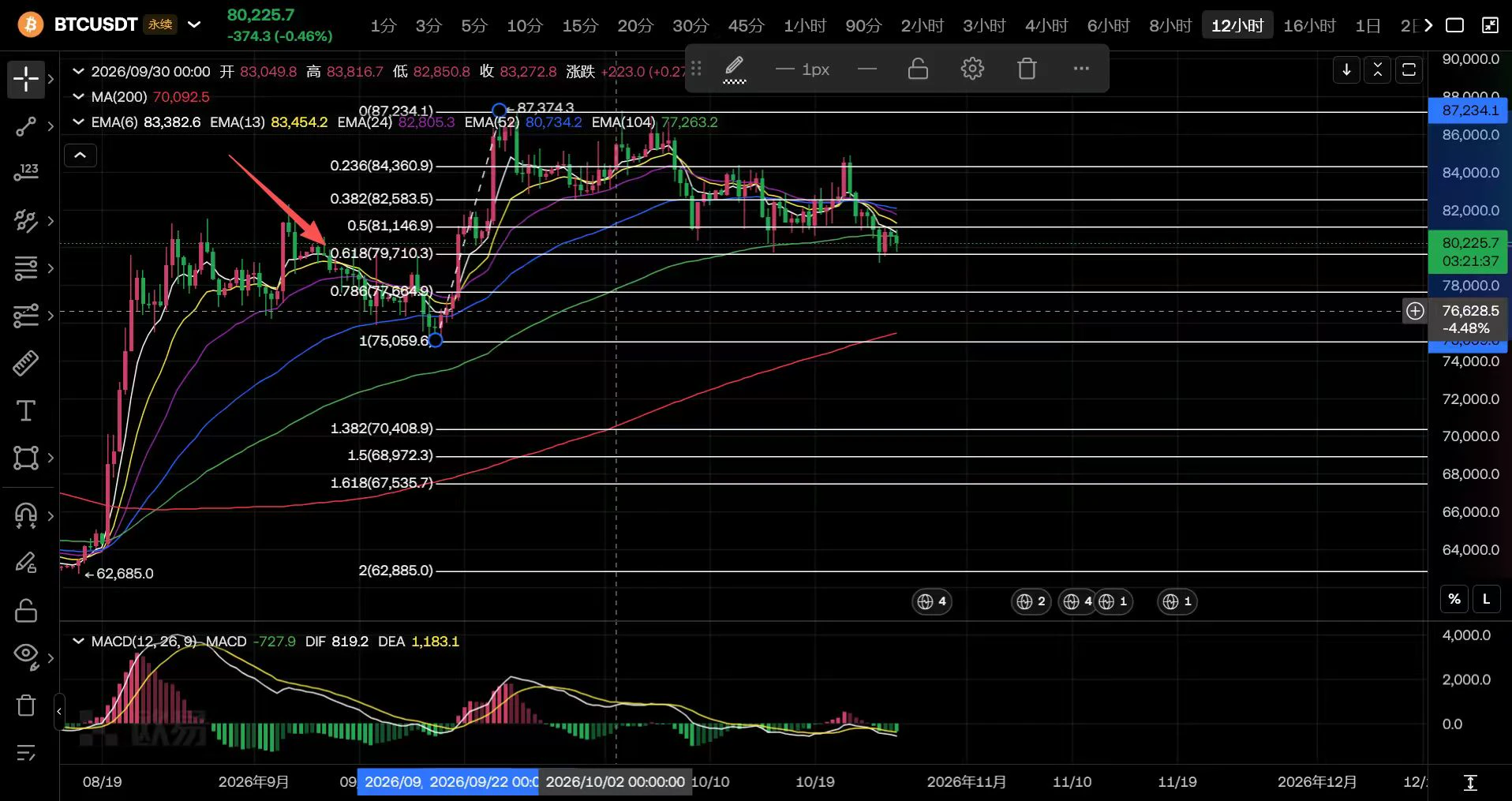Click the 87,234.1 price label on axis
This screenshot has height=801, width=1512.
pyautogui.click(x=1468, y=110)
